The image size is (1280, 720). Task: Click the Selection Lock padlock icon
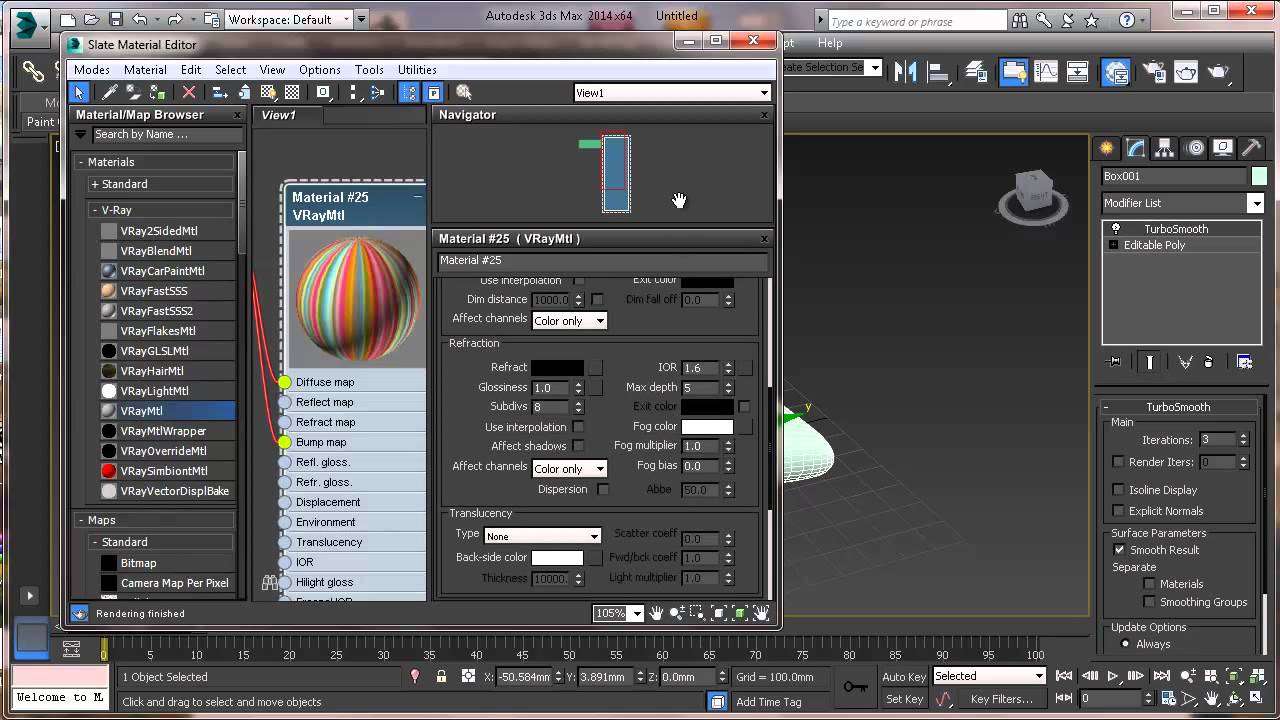pos(441,677)
